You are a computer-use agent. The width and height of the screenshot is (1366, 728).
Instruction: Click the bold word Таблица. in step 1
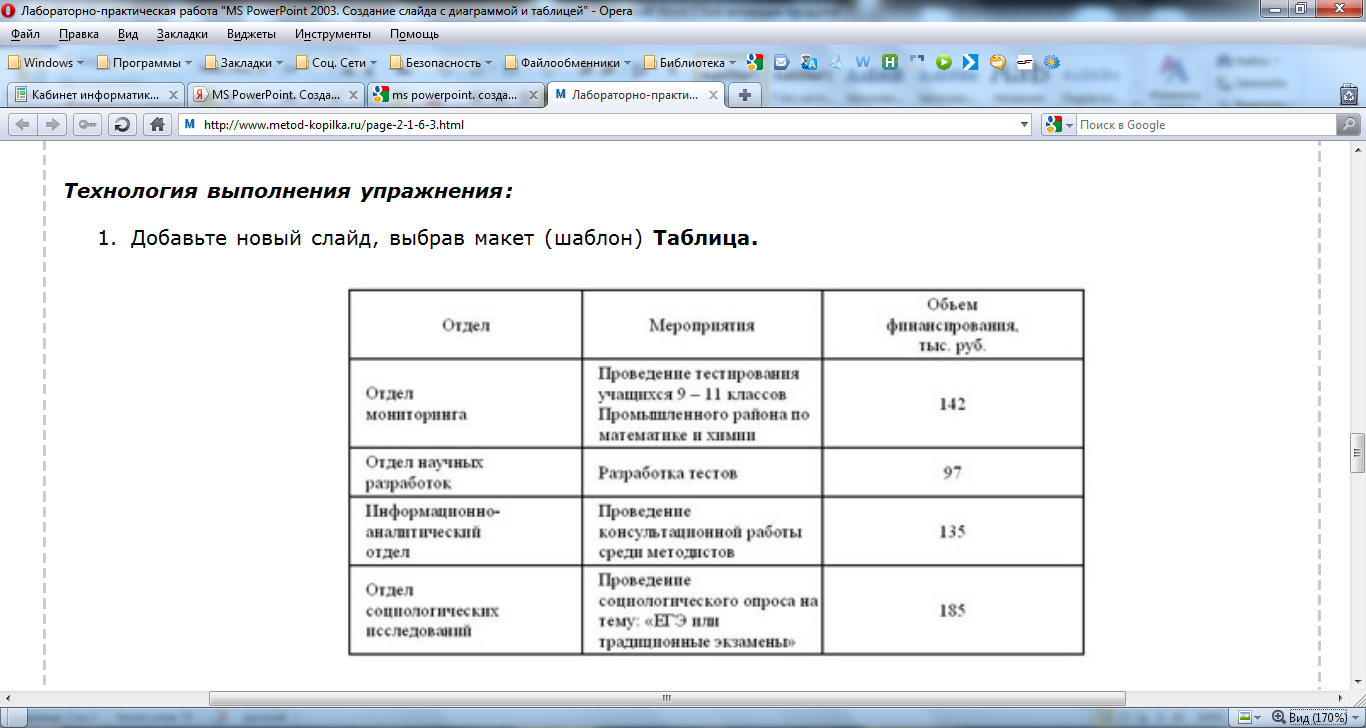pyautogui.click(x=705, y=240)
